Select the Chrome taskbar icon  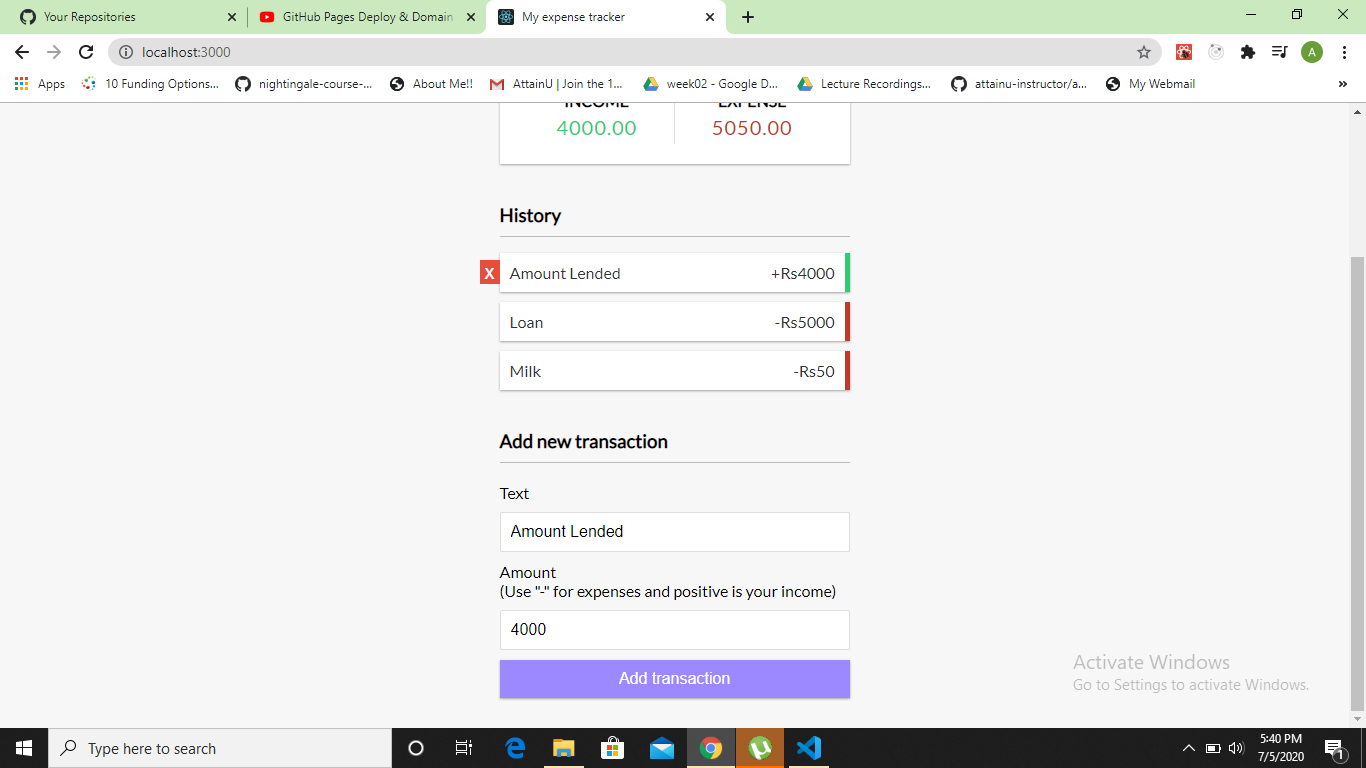[x=711, y=748]
